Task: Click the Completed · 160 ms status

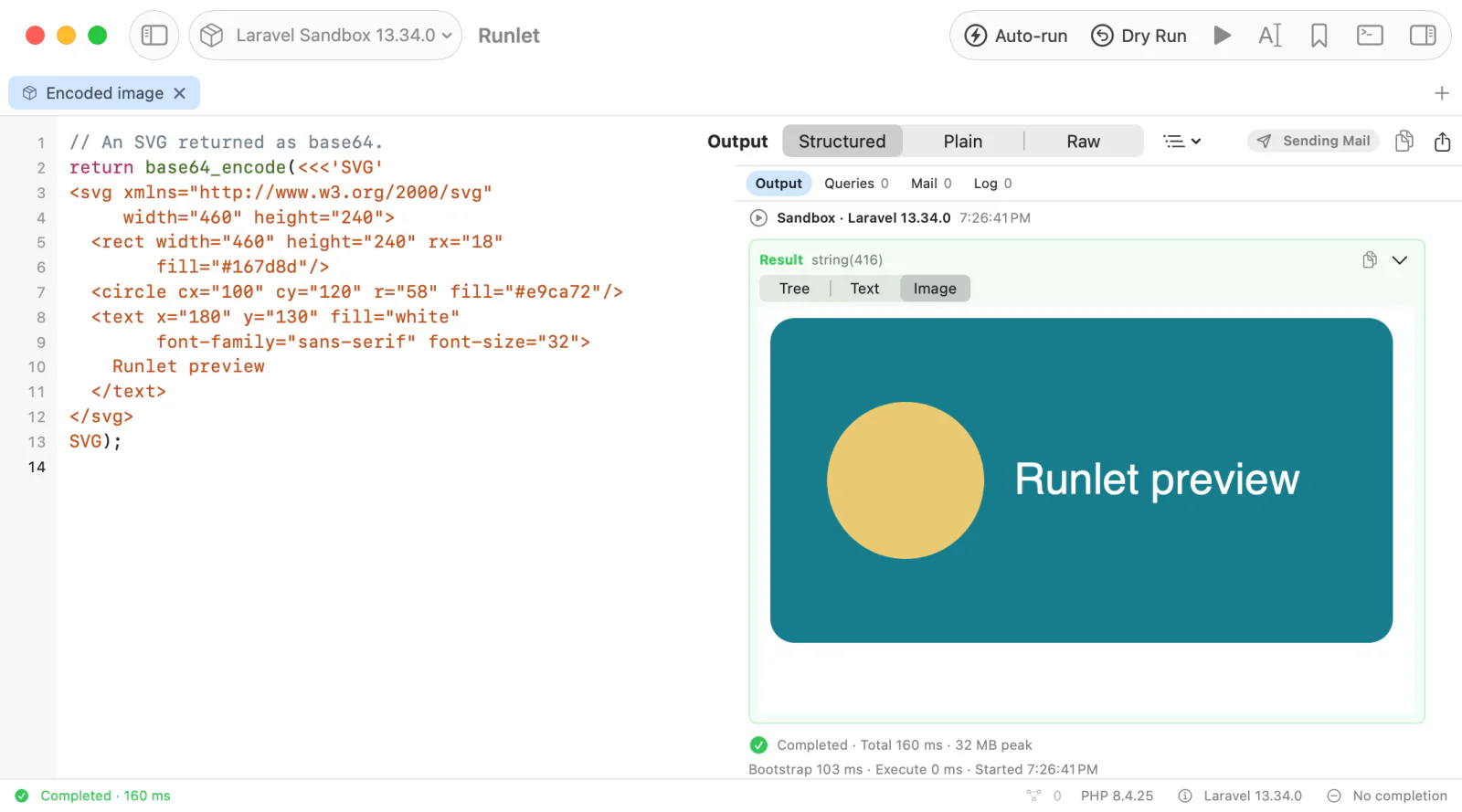Action: [93, 796]
